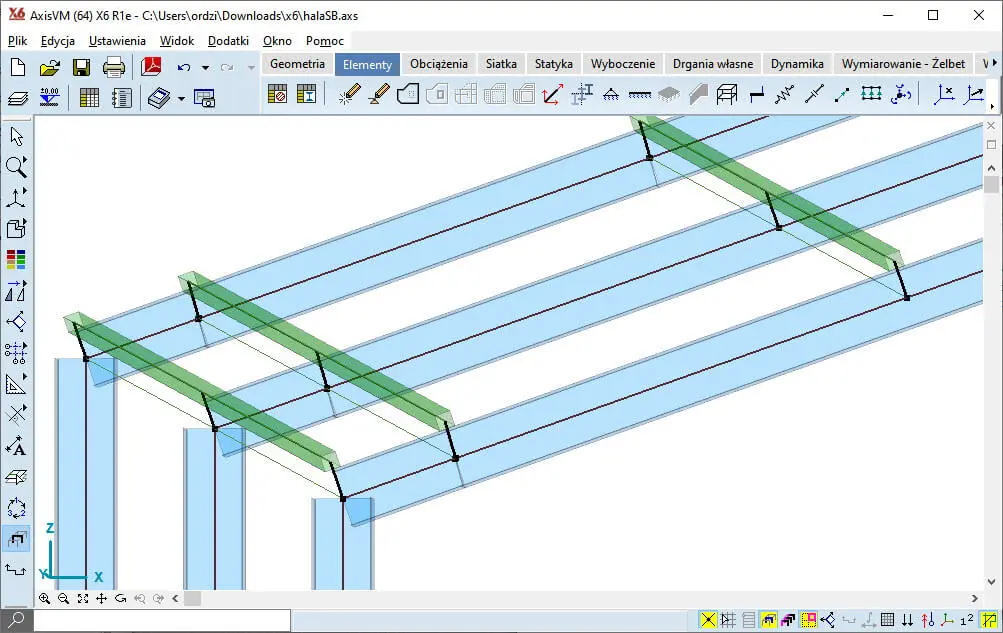Click the Print icon in toolbar
Screen dimensions: 1003x633
click(114, 68)
